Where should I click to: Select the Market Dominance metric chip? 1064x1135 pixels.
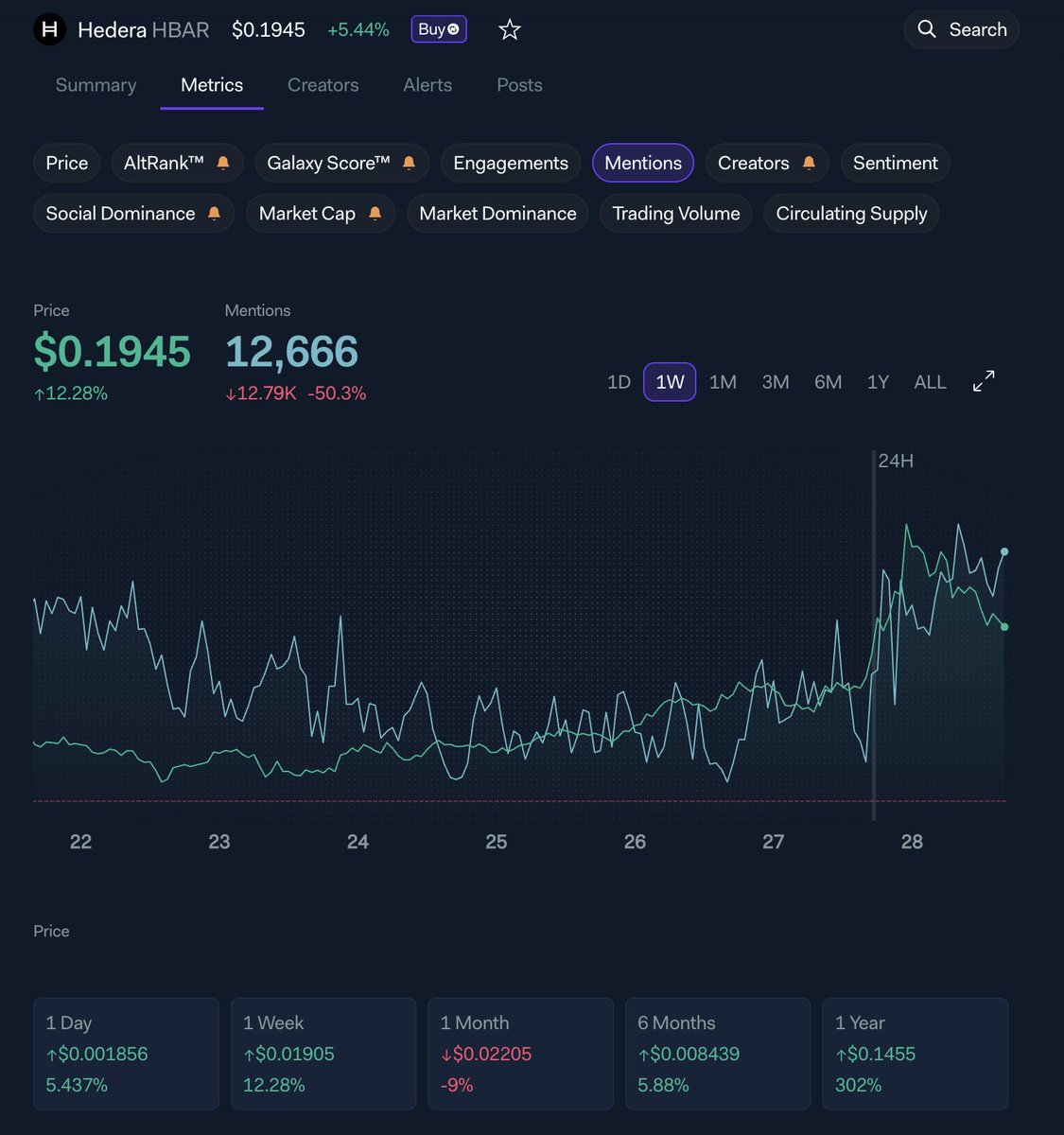click(497, 214)
